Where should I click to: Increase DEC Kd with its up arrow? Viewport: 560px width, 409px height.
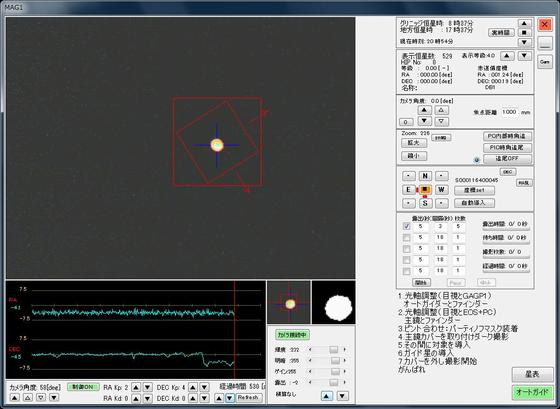click(x=192, y=398)
